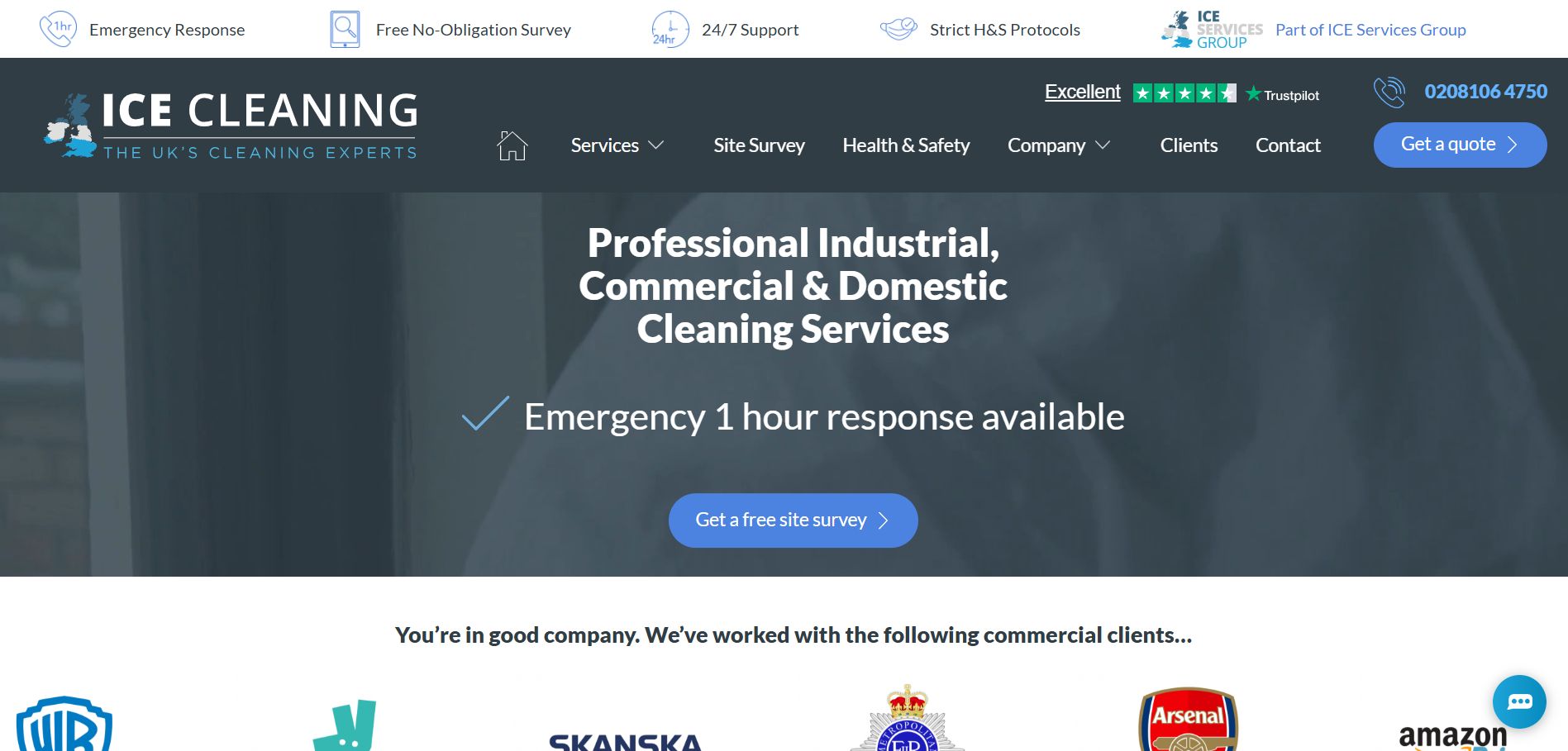Screen dimensions: 1568x751
Task: Open the live chat bubble icon
Action: coord(1519,701)
